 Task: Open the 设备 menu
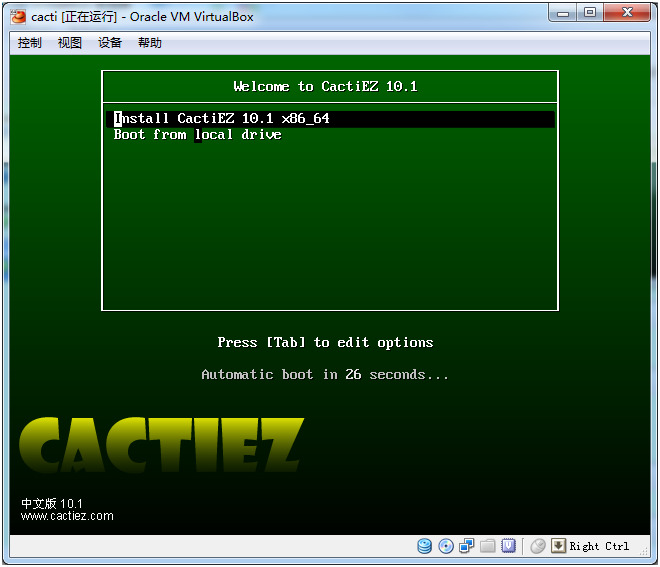110,43
